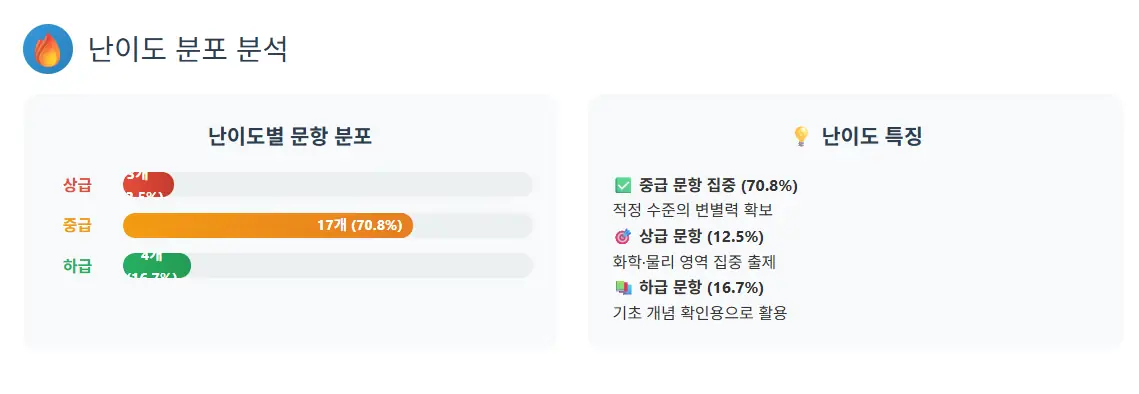This screenshot has height=394, width=1139.
Task: Click the 난이도 분포 분석 heading
Action: click(187, 49)
